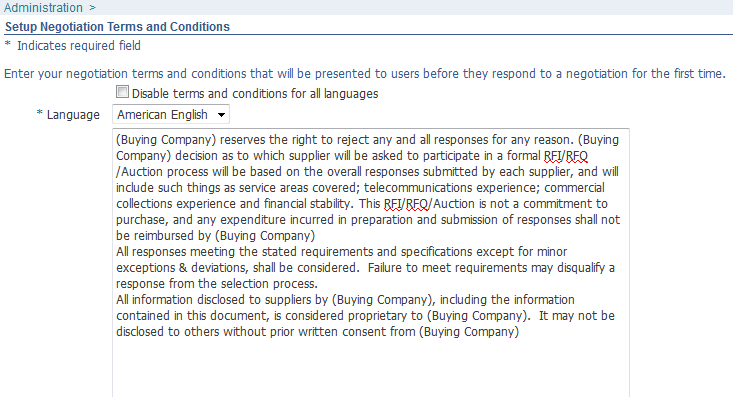The image size is (733, 397).
Task: Click the word 'telecommunications' in the terms text
Action: click(420, 188)
